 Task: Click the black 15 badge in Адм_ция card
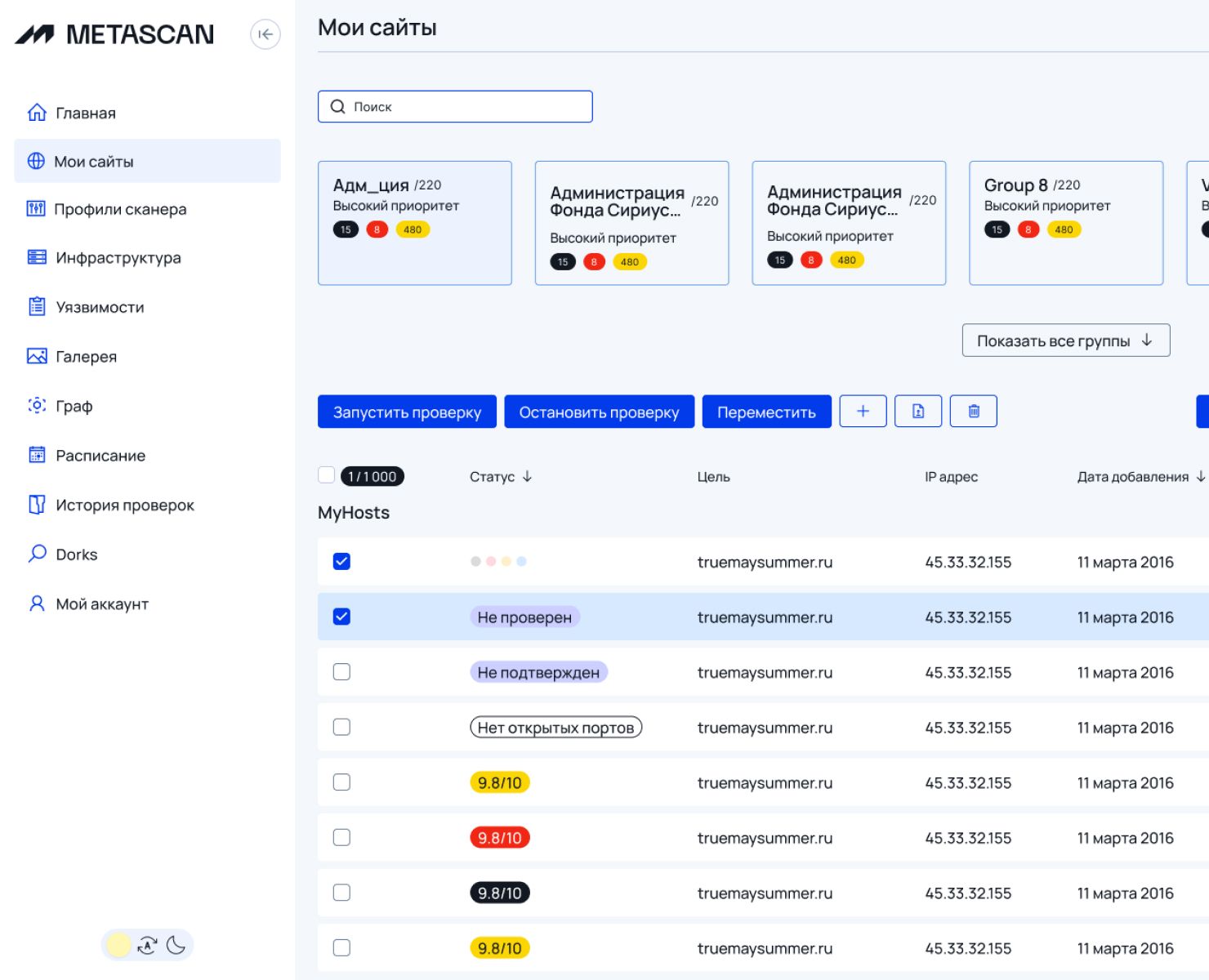(346, 229)
